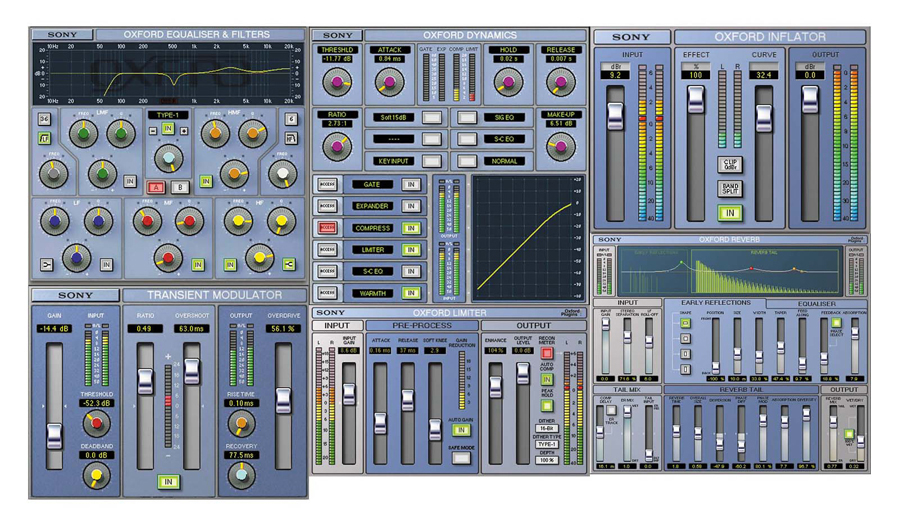Click the Inflator Input level fader
The width and height of the screenshot is (900, 518).
pyautogui.click(x=615, y=116)
